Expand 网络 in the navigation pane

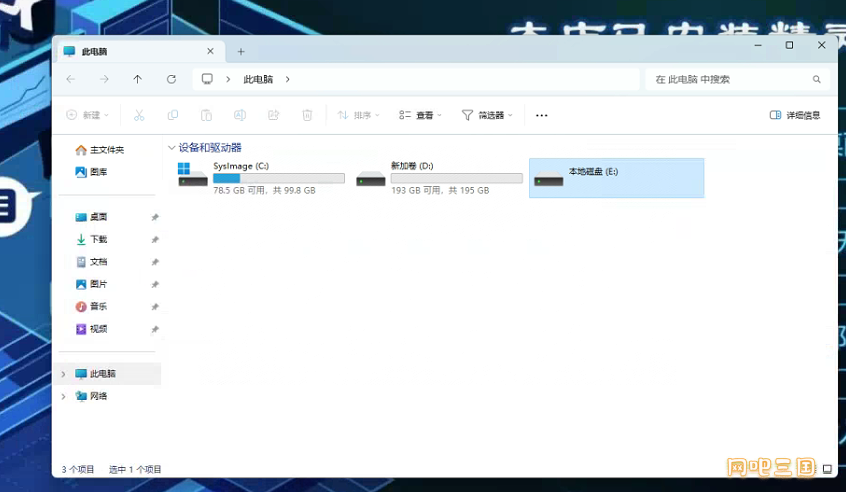click(x=63, y=397)
